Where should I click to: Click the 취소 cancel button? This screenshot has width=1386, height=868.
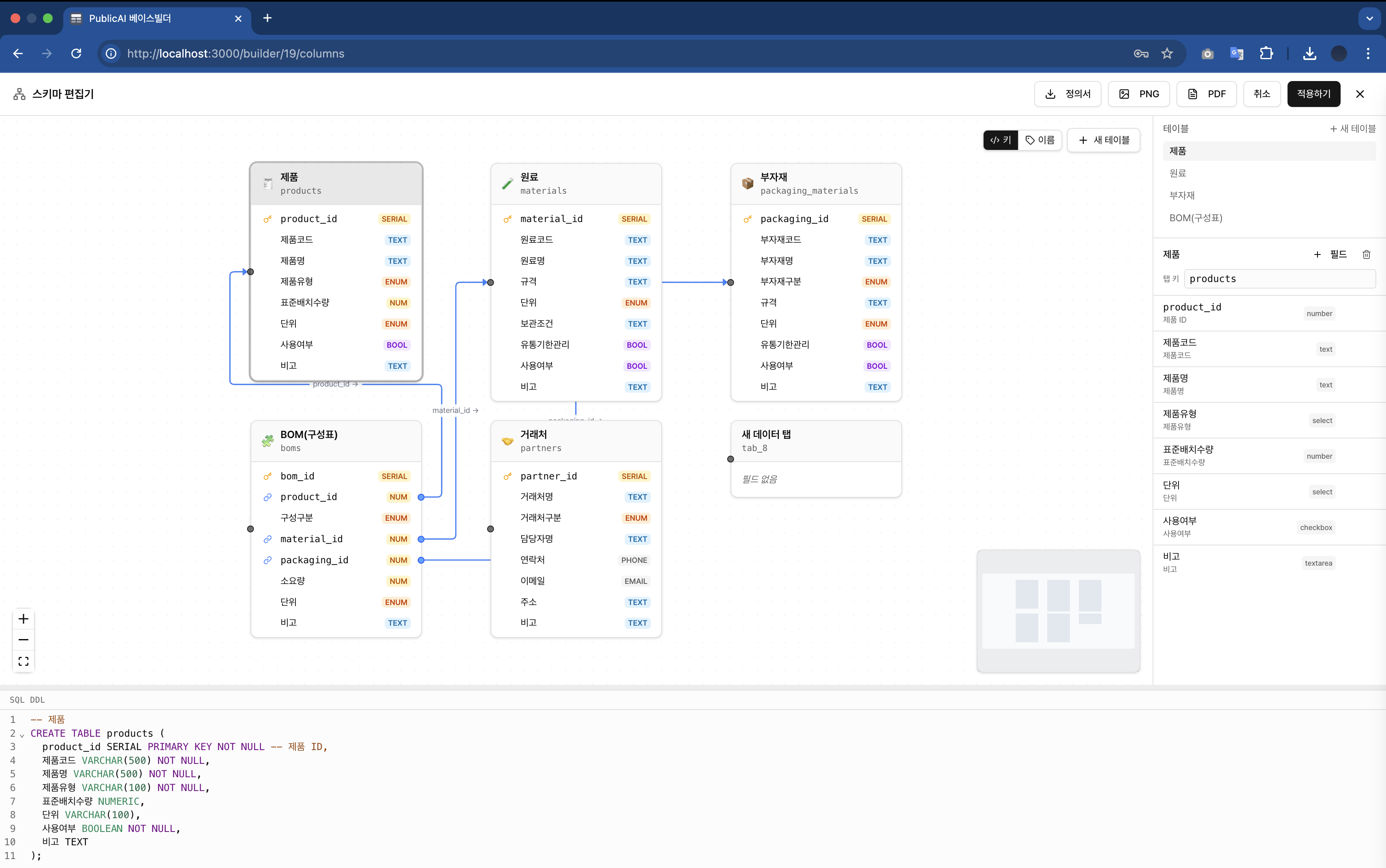point(1262,94)
